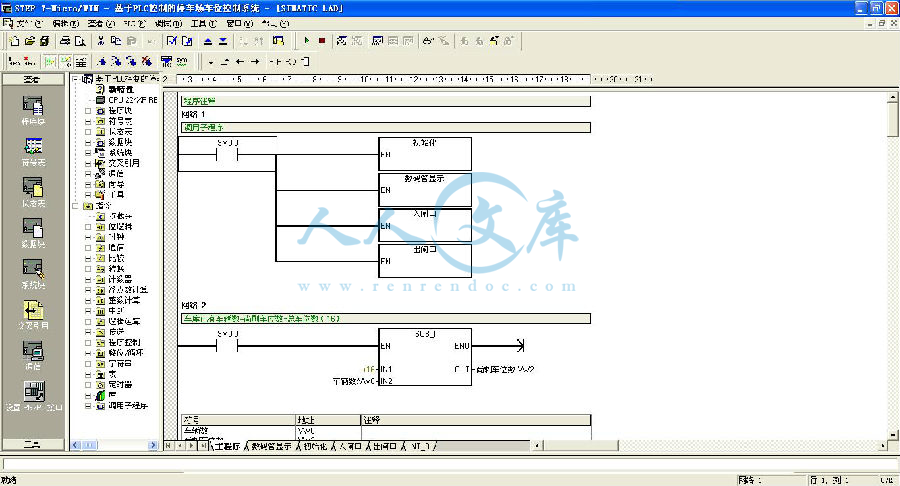The width and height of the screenshot is (900, 486).
Task: Open 程序块 in the navigation bar
Action: coord(33,111)
